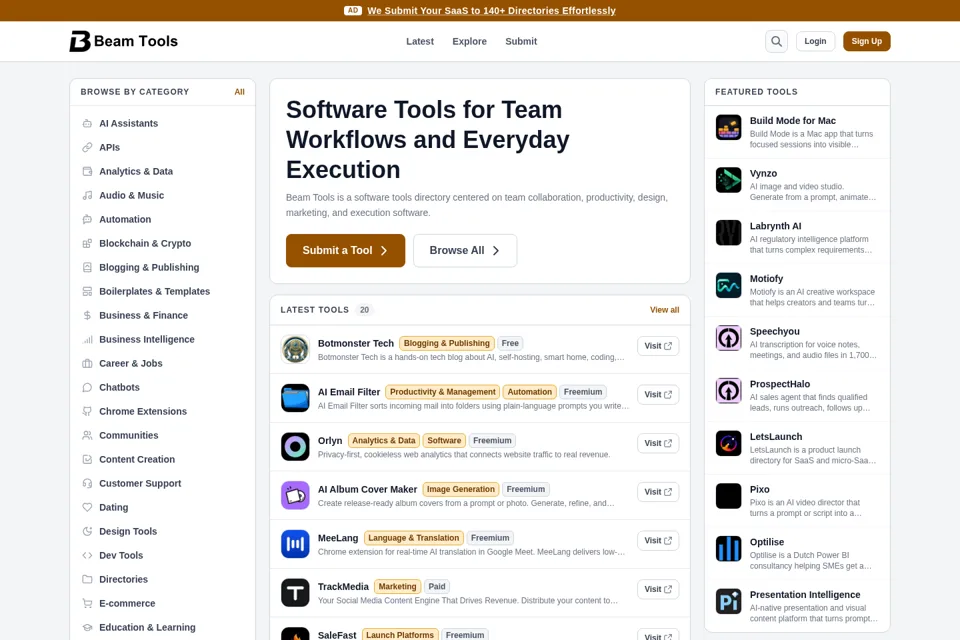Click the Dev Tools code brackets icon
960x640 pixels.
[x=87, y=555]
